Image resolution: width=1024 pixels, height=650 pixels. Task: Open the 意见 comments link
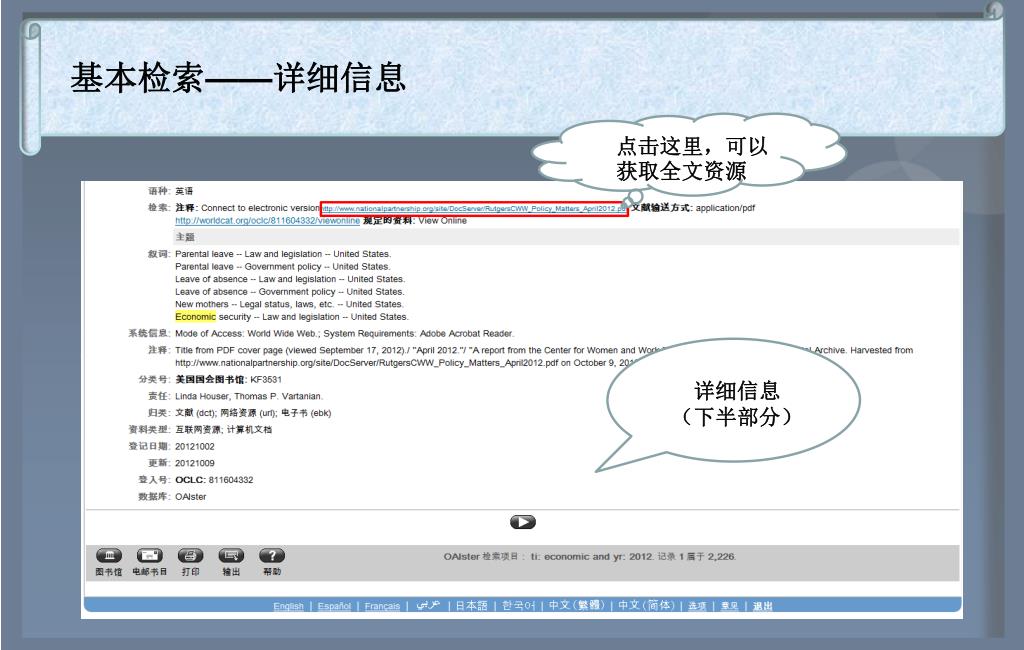pyautogui.click(x=729, y=606)
